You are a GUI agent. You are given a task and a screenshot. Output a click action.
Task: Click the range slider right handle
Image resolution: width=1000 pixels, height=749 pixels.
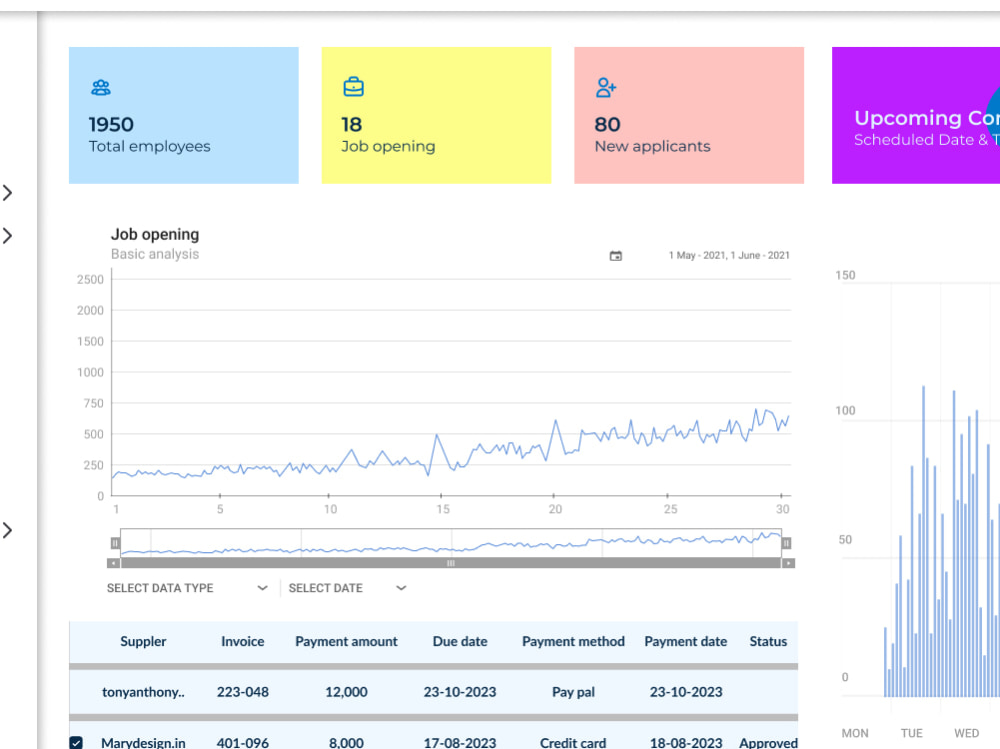786,543
